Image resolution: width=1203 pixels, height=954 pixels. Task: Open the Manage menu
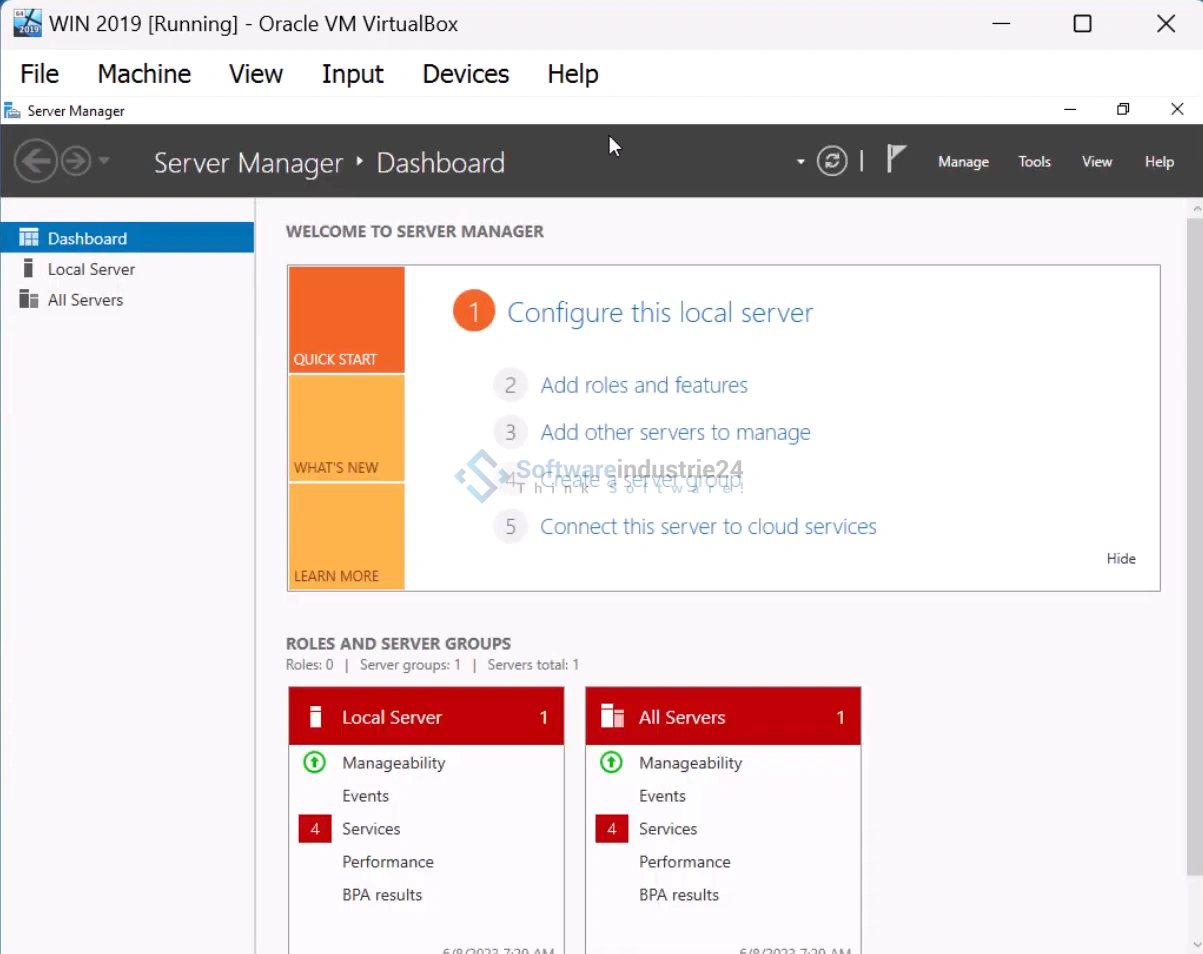pos(963,162)
